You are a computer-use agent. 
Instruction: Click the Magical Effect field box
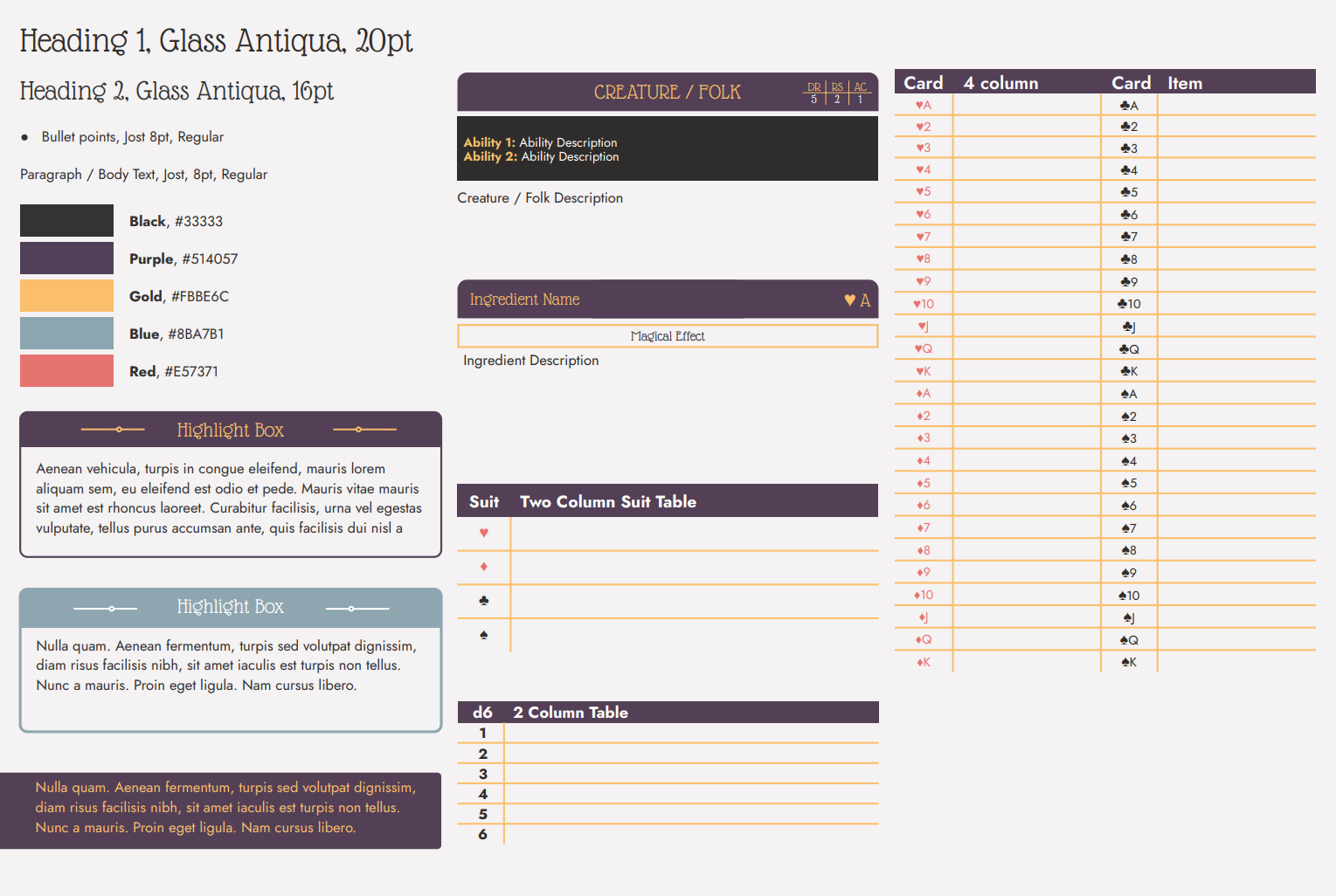tap(668, 336)
